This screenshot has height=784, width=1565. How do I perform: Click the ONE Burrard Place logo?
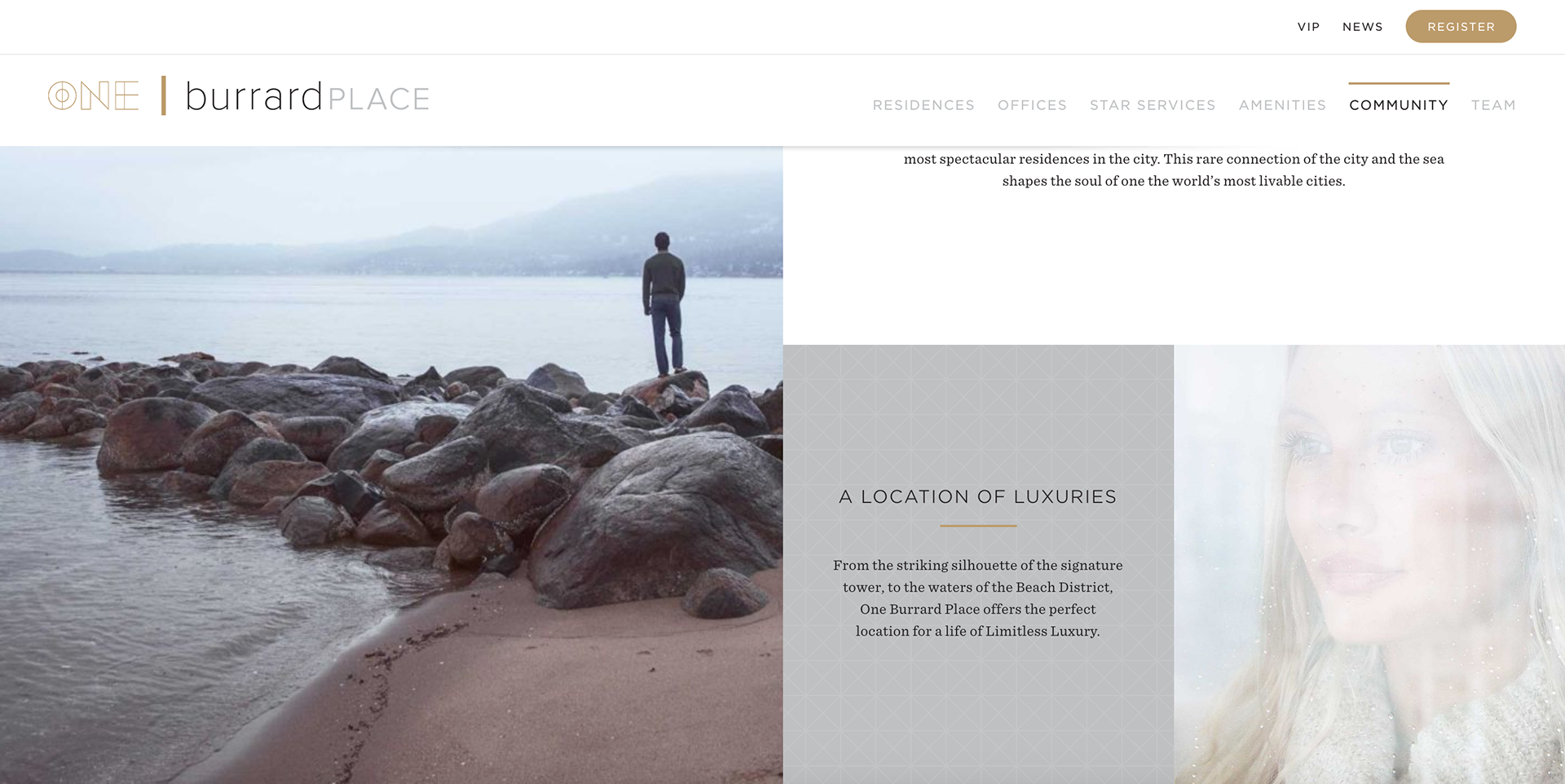(239, 96)
